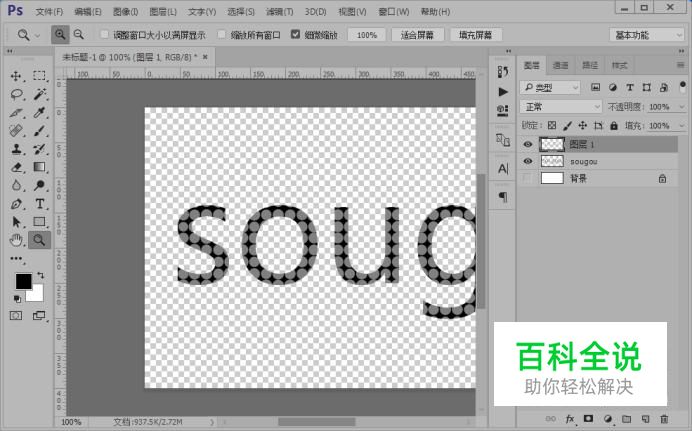This screenshot has height=431, width=692.
Task: Show the 背景 layer
Action: tap(528, 179)
